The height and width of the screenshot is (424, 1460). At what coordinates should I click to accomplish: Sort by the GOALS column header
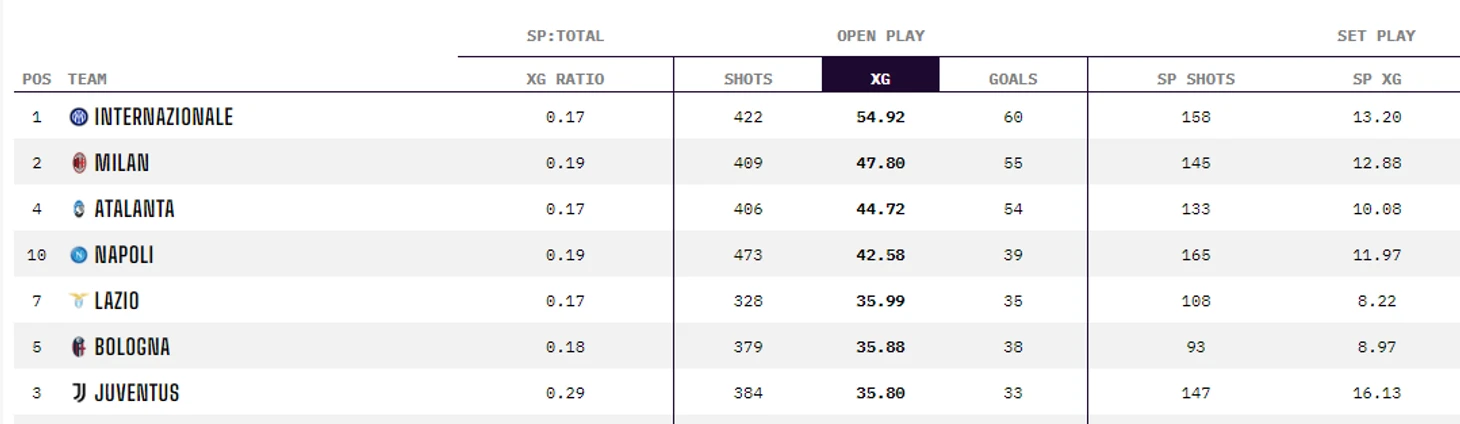pyautogui.click(x=1013, y=79)
